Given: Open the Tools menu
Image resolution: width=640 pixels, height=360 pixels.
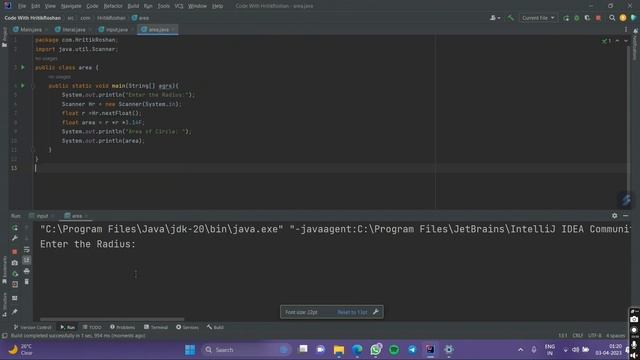Looking at the screenshot, I should 163,6.
